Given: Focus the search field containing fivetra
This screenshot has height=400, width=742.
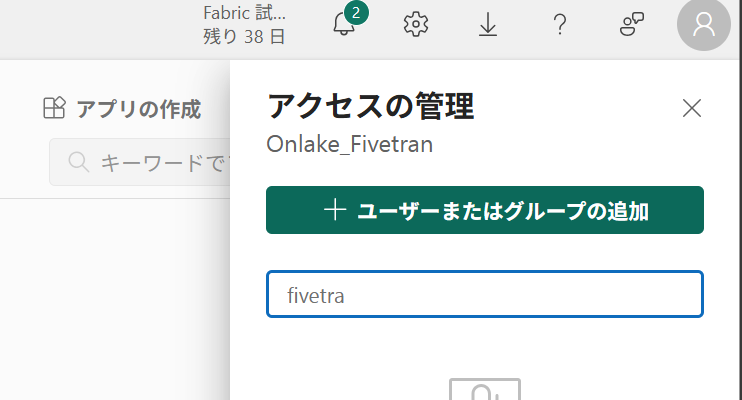Looking at the screenshot, I should click(485, 294).
